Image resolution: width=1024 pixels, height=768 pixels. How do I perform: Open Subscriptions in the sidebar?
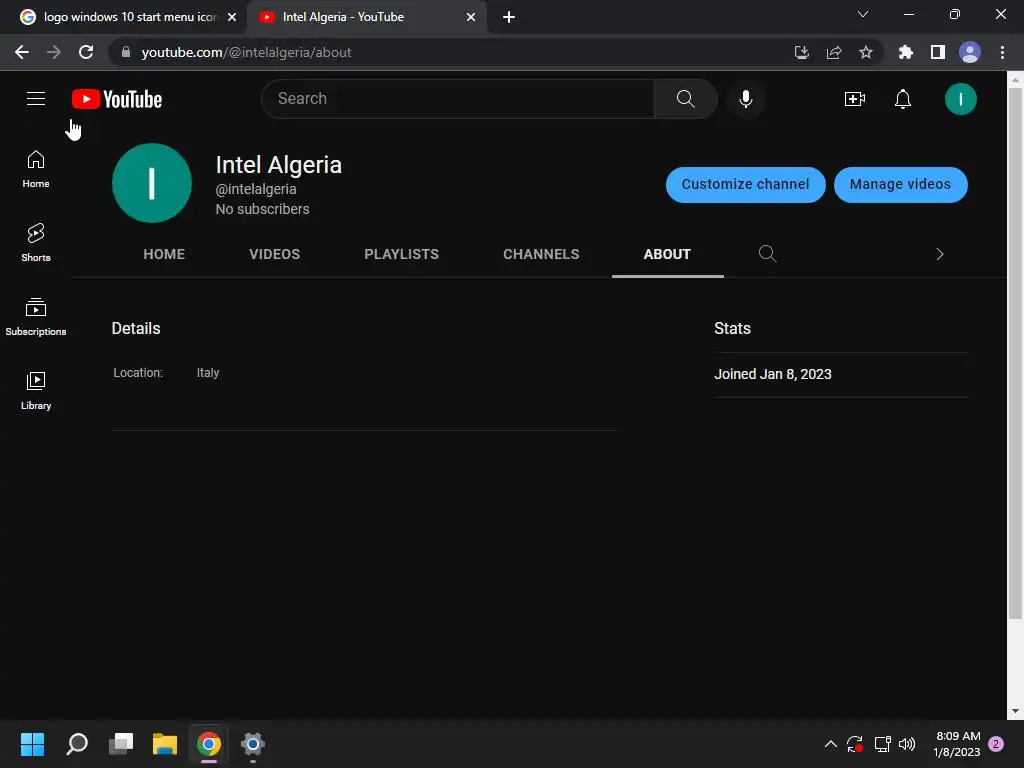[x=36, y=317]
